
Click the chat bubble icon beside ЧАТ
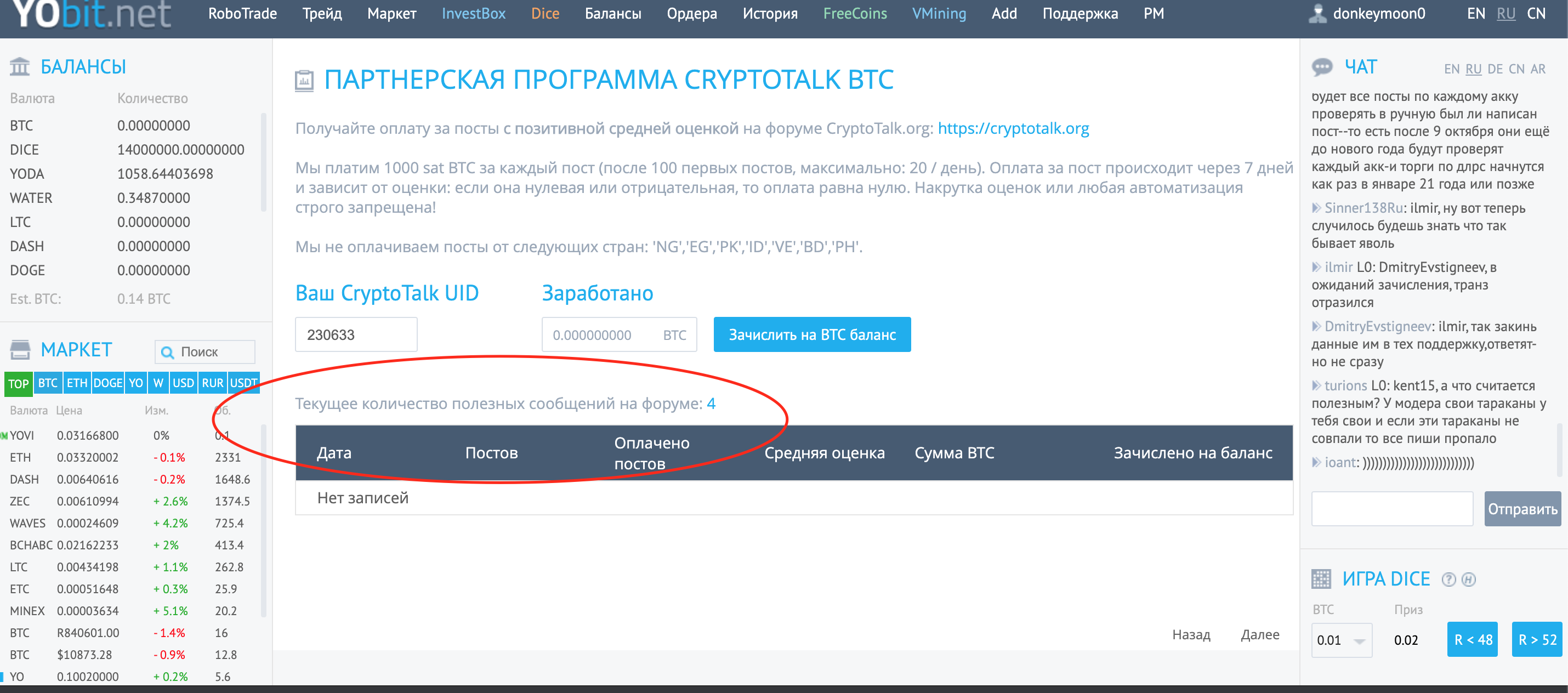(x=1322, y=67)
